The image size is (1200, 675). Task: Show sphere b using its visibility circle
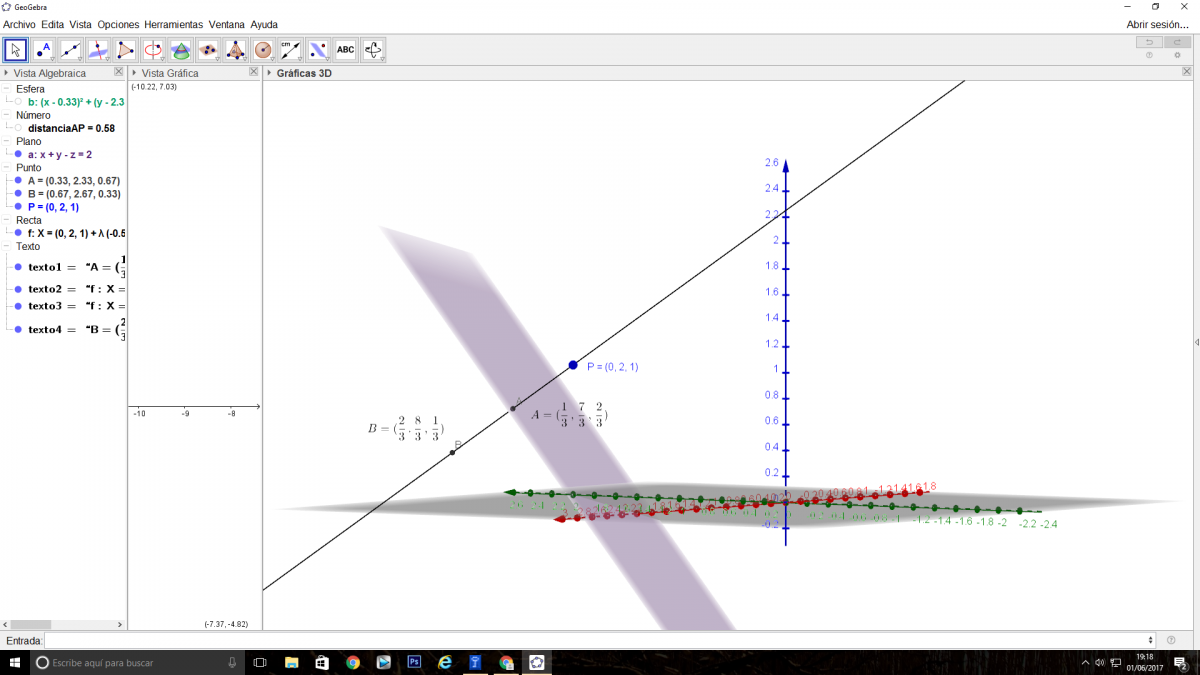(x=18, y=102)
